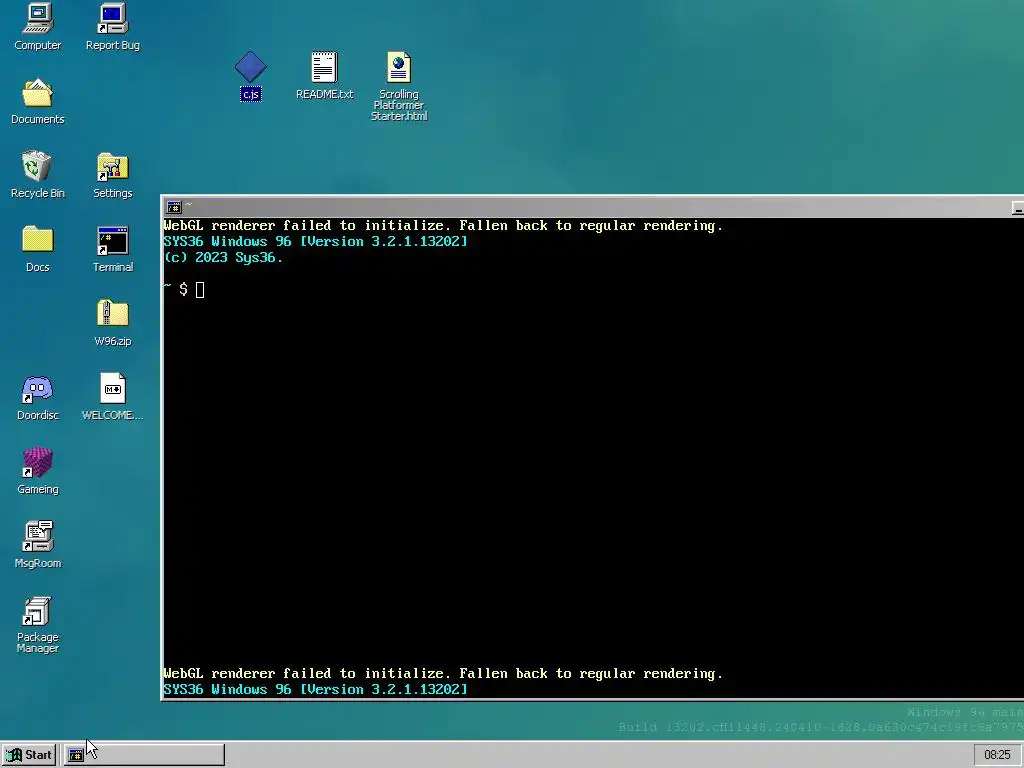Image resolution: width=1024 pixels, height=768 pixels.
Task: Open the Settings shortcut
Action: [x=112, y=175]
